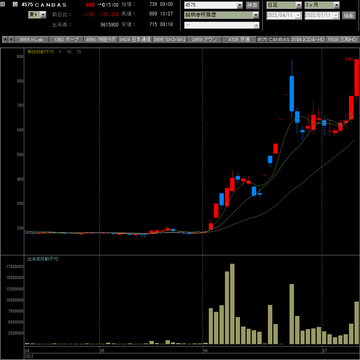Switch to the 5929 三和HD tab

coord(342,39)
